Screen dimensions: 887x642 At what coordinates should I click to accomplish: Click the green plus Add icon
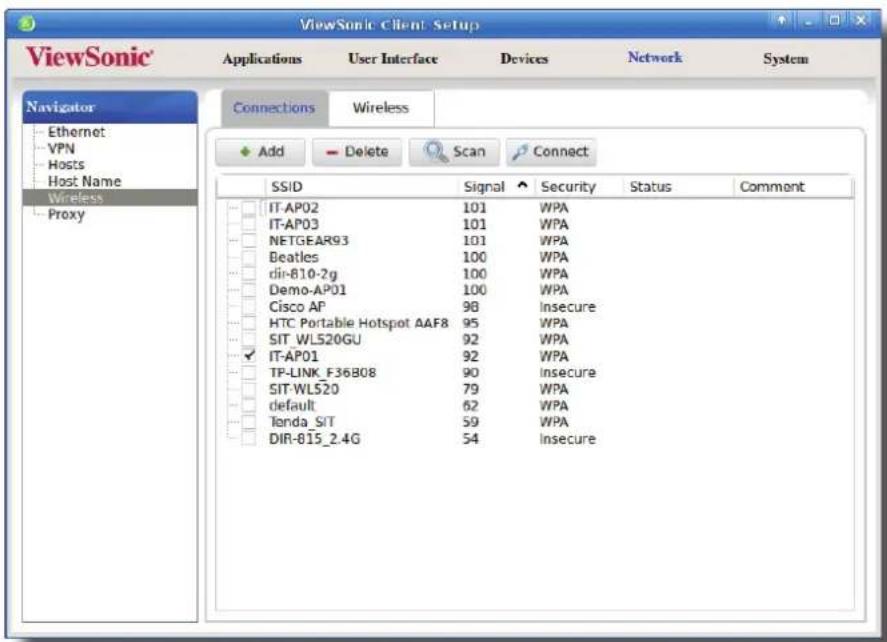click(245, 152)
